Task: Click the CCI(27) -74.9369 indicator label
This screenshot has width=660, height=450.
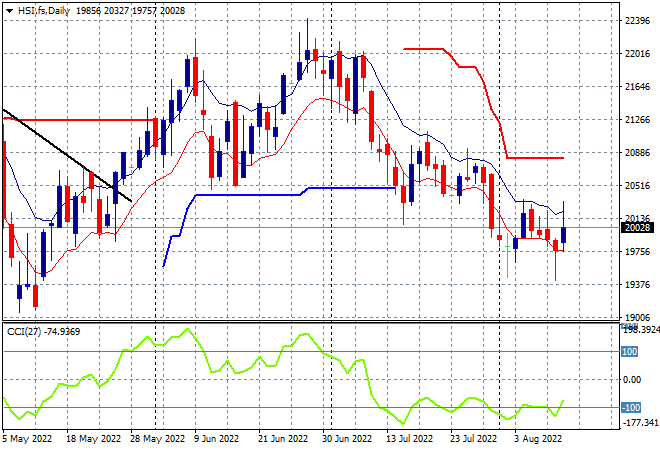Action: (43, 332)
